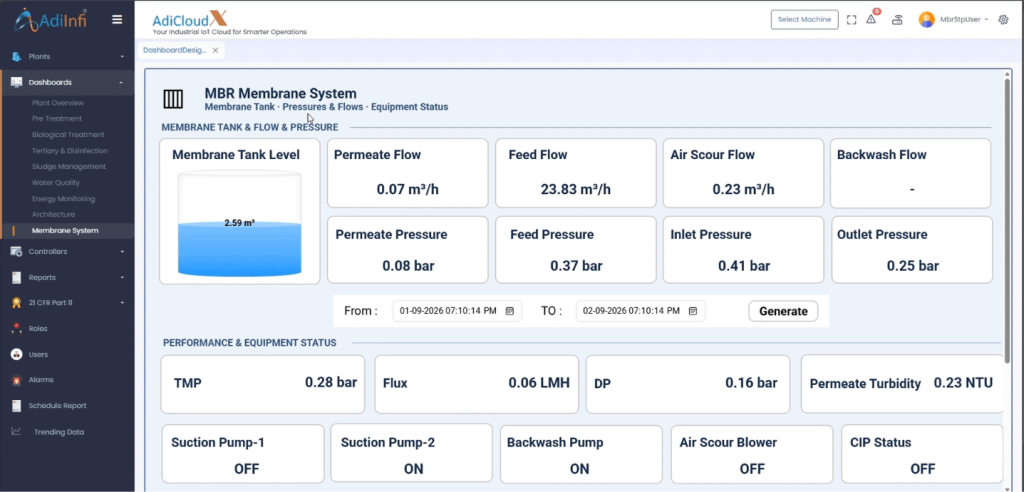Click the Dashboards sidebar icon

click(x=16, y=82)
